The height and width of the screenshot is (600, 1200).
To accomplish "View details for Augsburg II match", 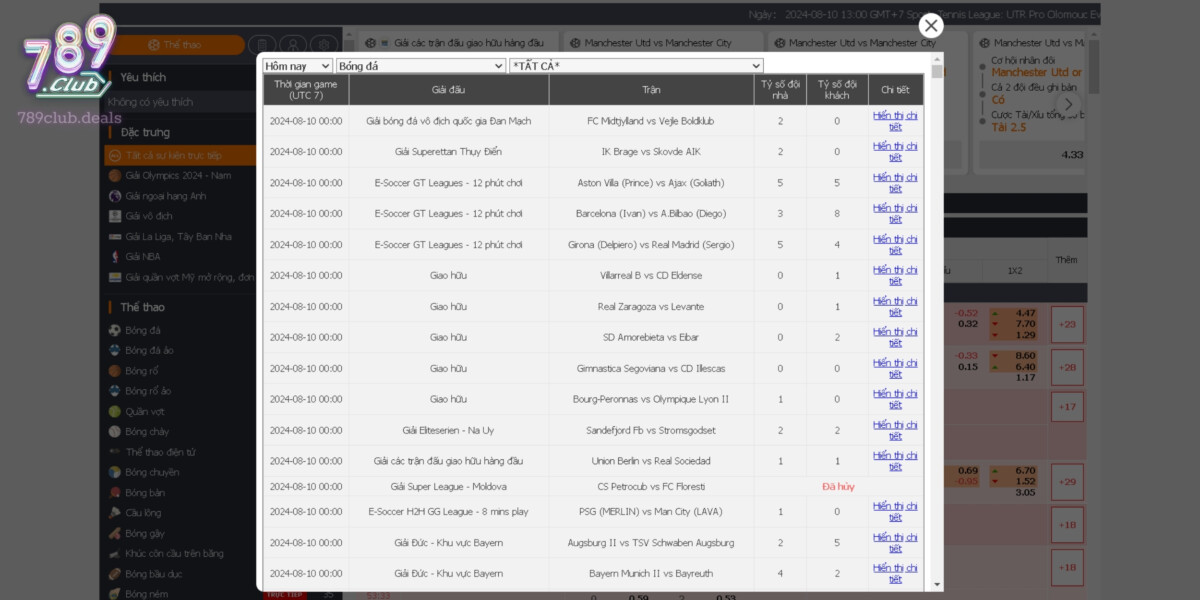I will pos(895,543).
